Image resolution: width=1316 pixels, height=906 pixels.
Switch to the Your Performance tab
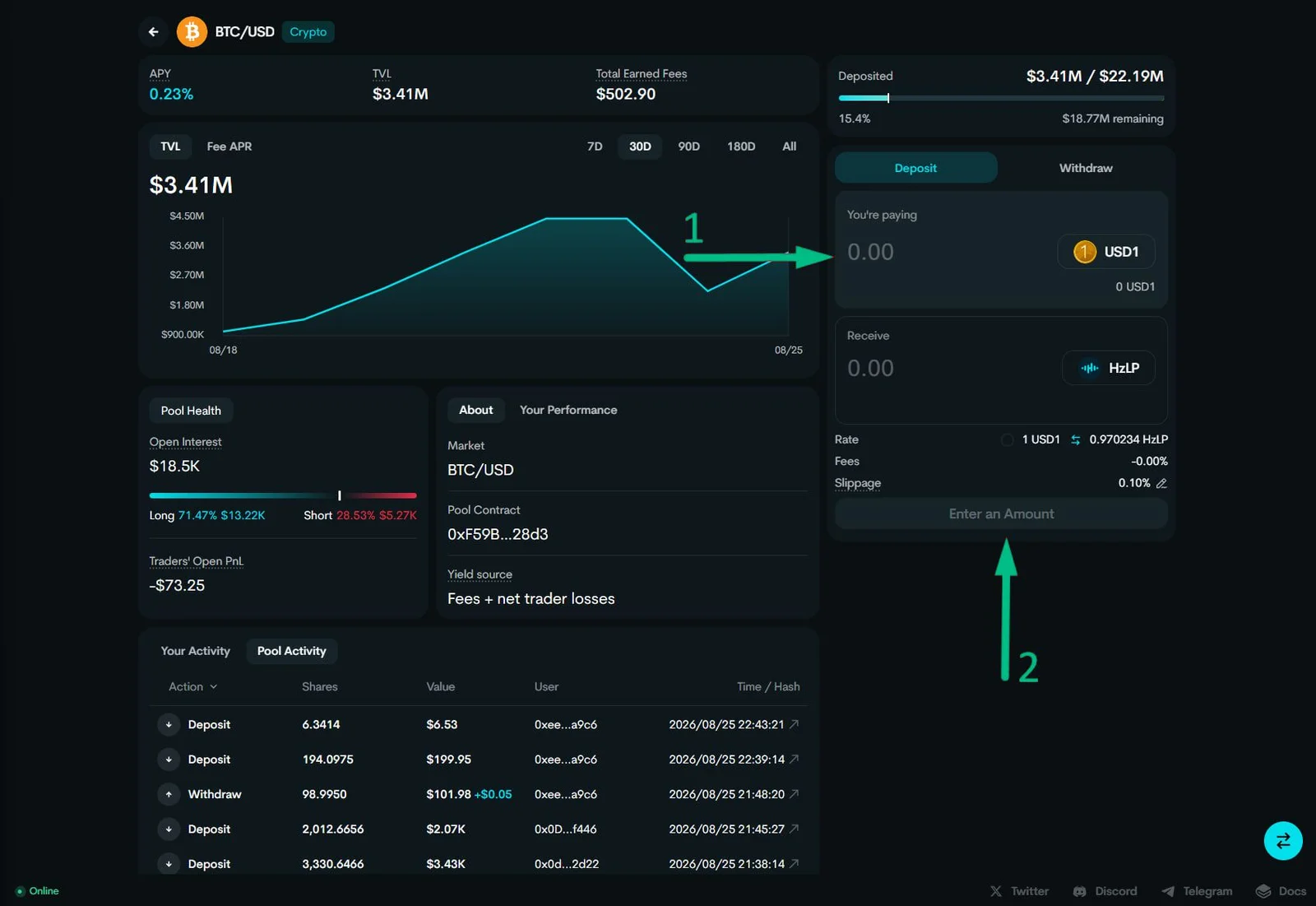tap(568, 410)
